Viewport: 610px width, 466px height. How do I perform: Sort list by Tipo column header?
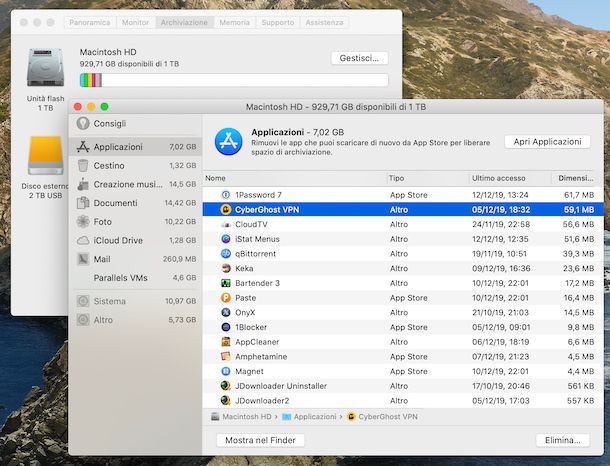point(428,178)
